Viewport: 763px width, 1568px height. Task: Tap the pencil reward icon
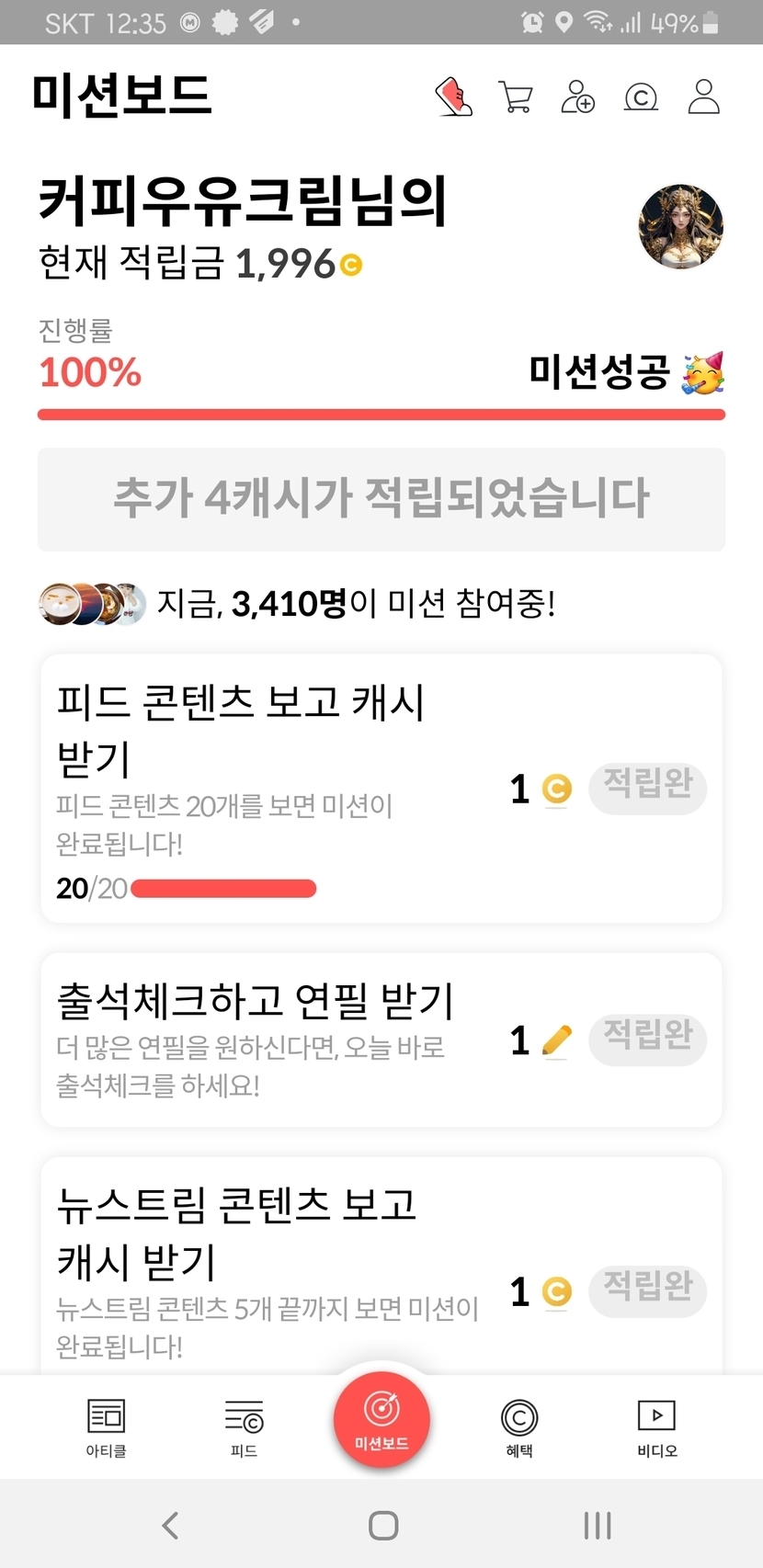pyautogui.click(x=556, y=1040)
